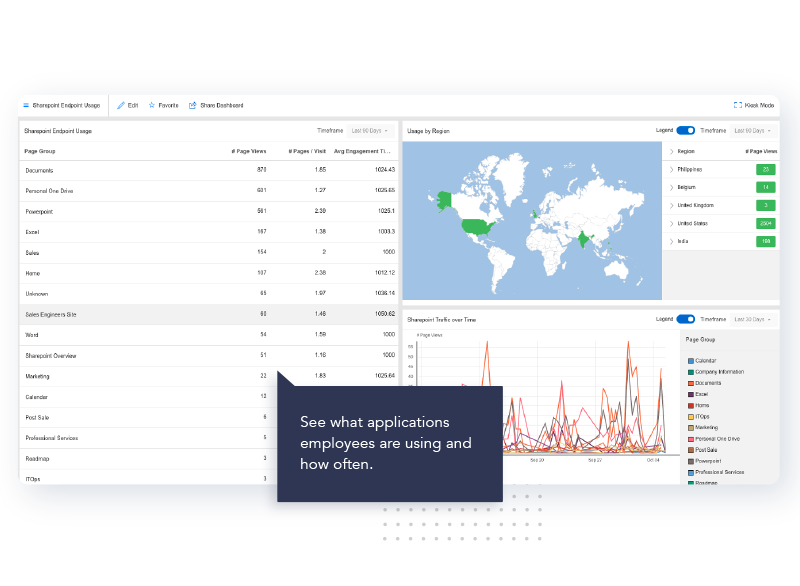Sort by # Pages / Visit column header
This screenshot has width=800, height=586.
click(307, 151)
